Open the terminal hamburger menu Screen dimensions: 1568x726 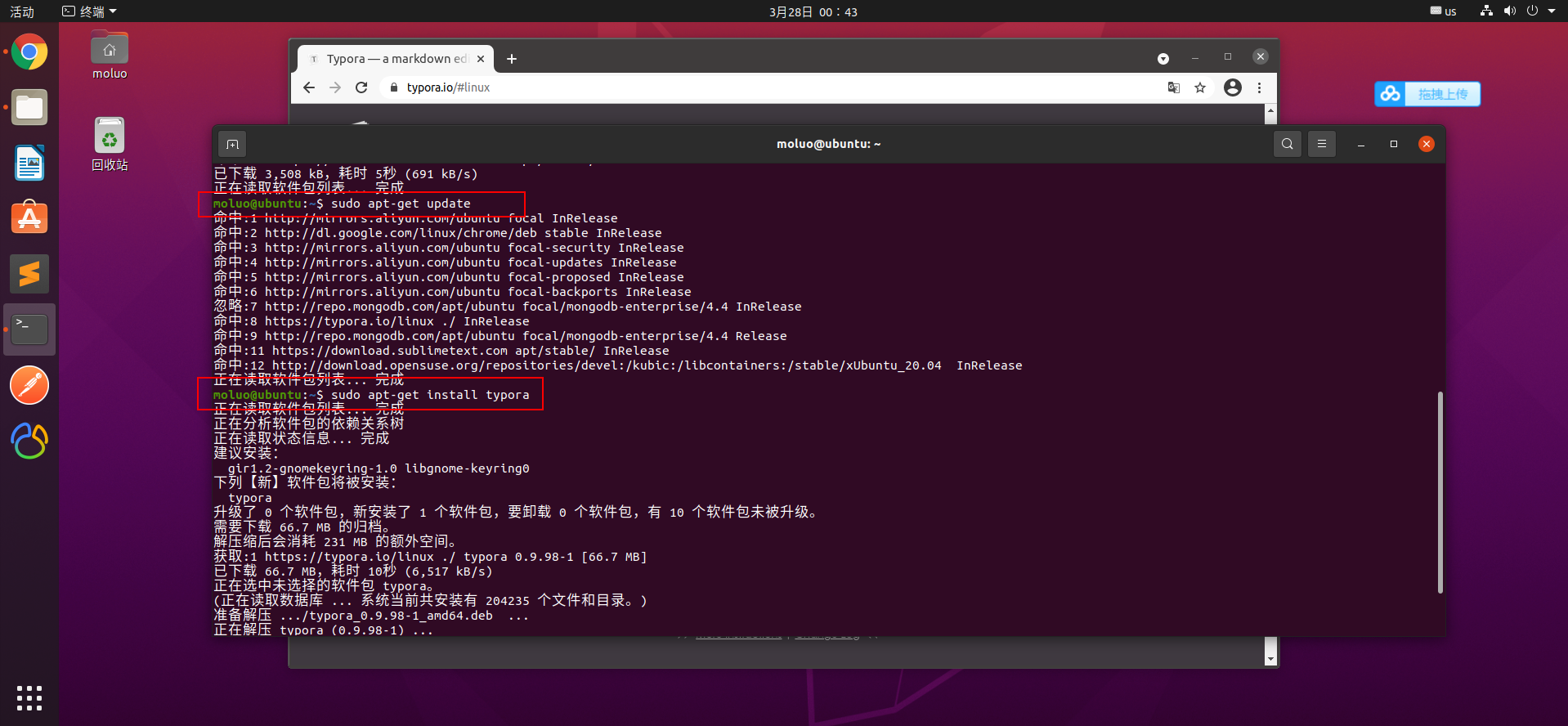(x=1322, y=144)
